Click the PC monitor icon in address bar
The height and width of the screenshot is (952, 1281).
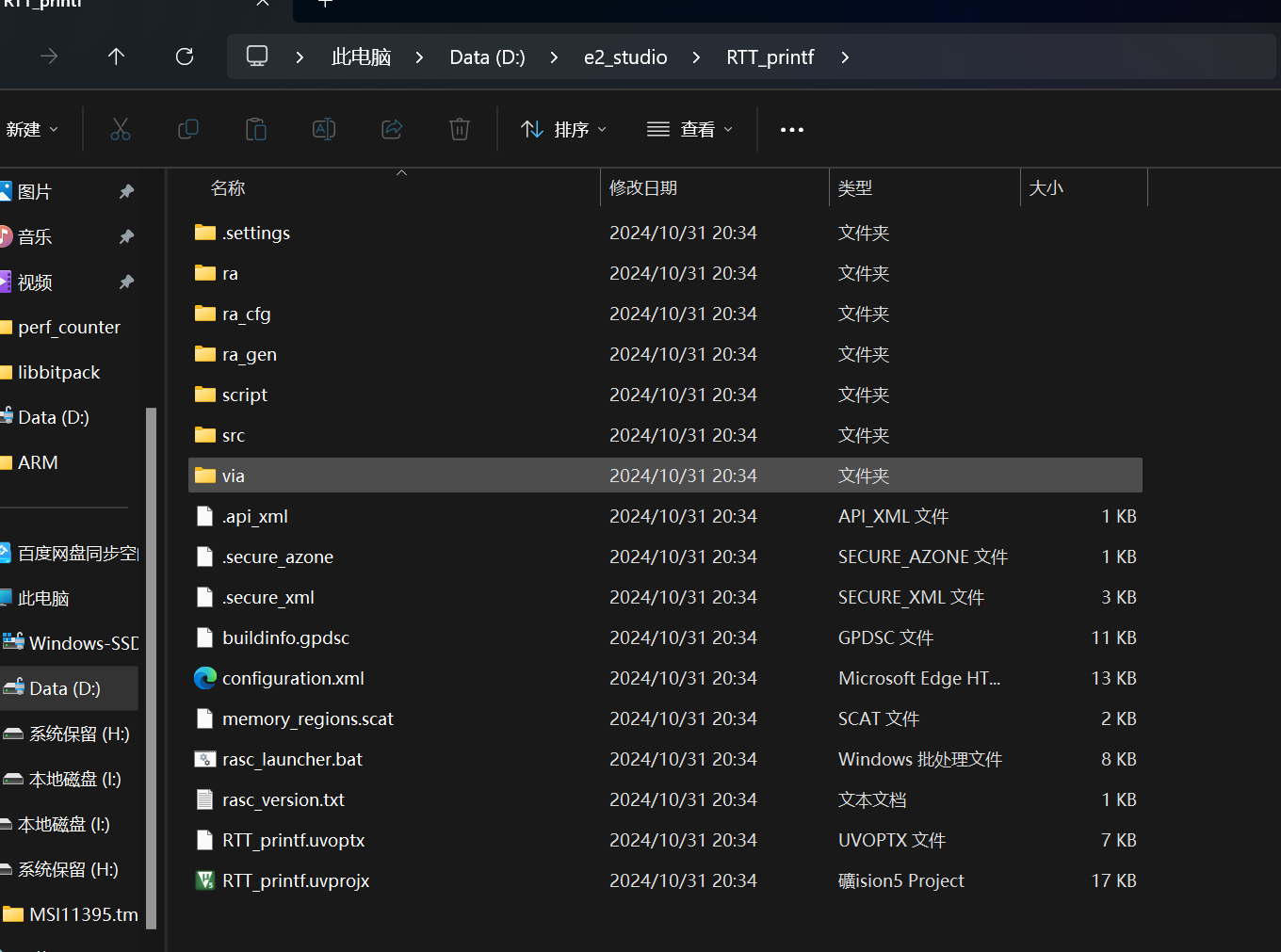click(x=257, y=56)
